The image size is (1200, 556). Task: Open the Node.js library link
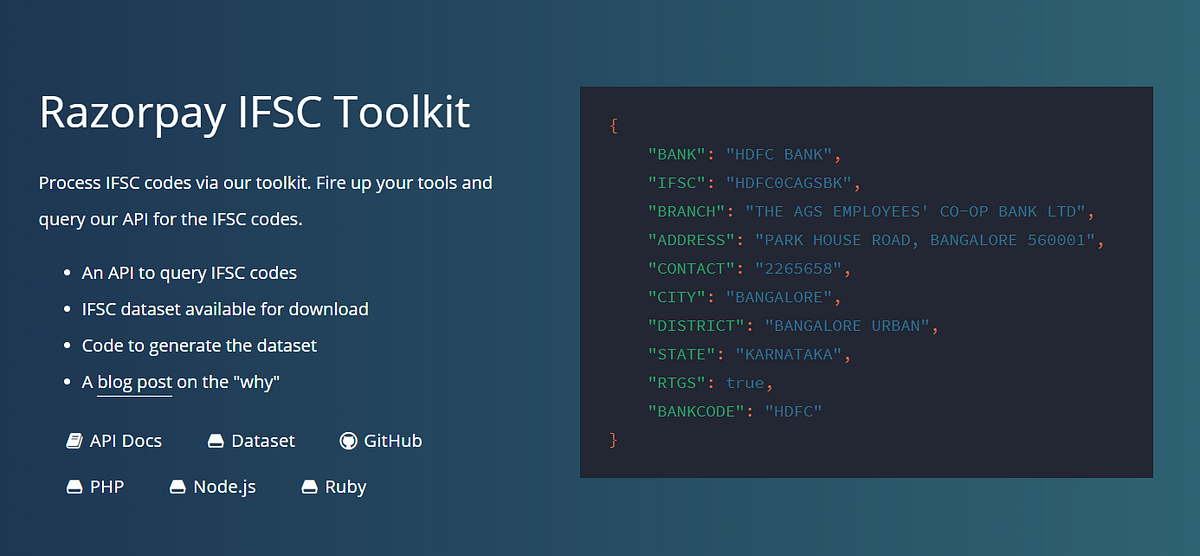click(x=213, y=487)
